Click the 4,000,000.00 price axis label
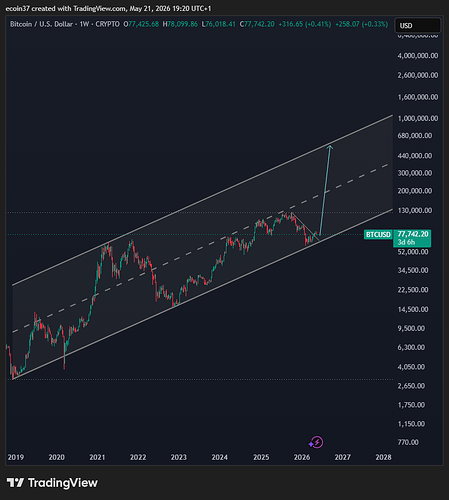 click(x=418, y=56)
